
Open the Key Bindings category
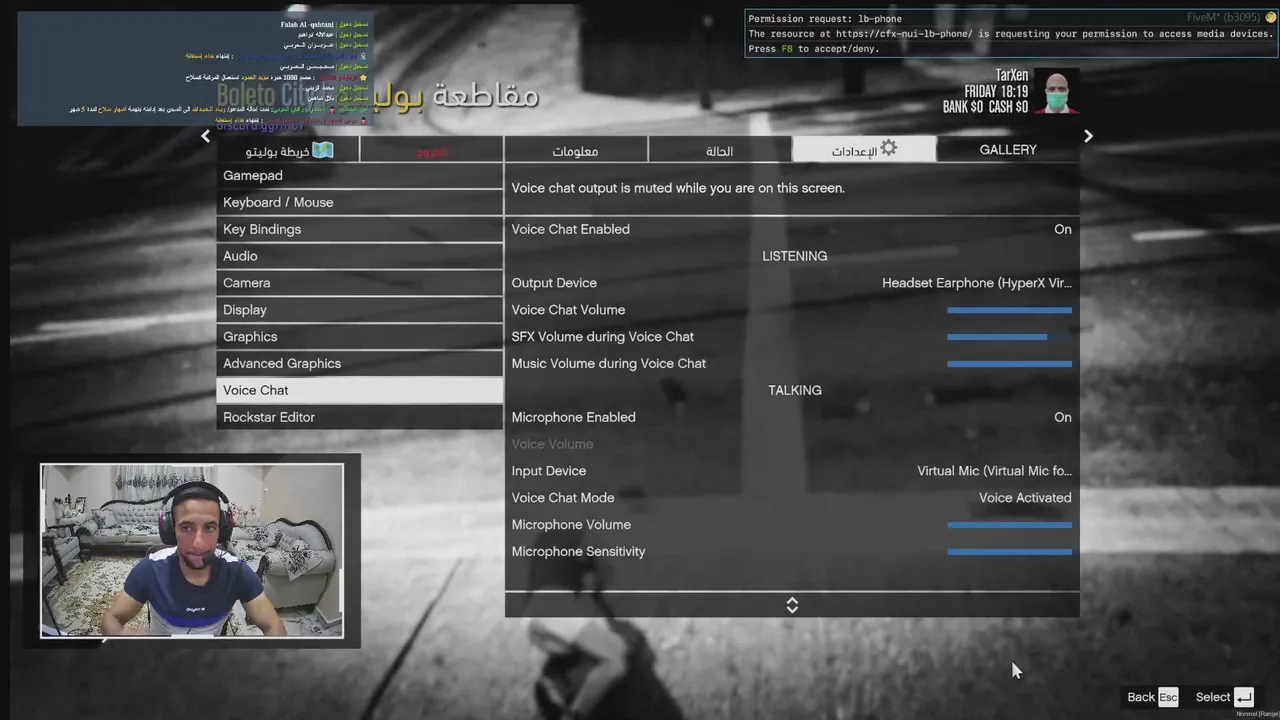pos(359,229)
